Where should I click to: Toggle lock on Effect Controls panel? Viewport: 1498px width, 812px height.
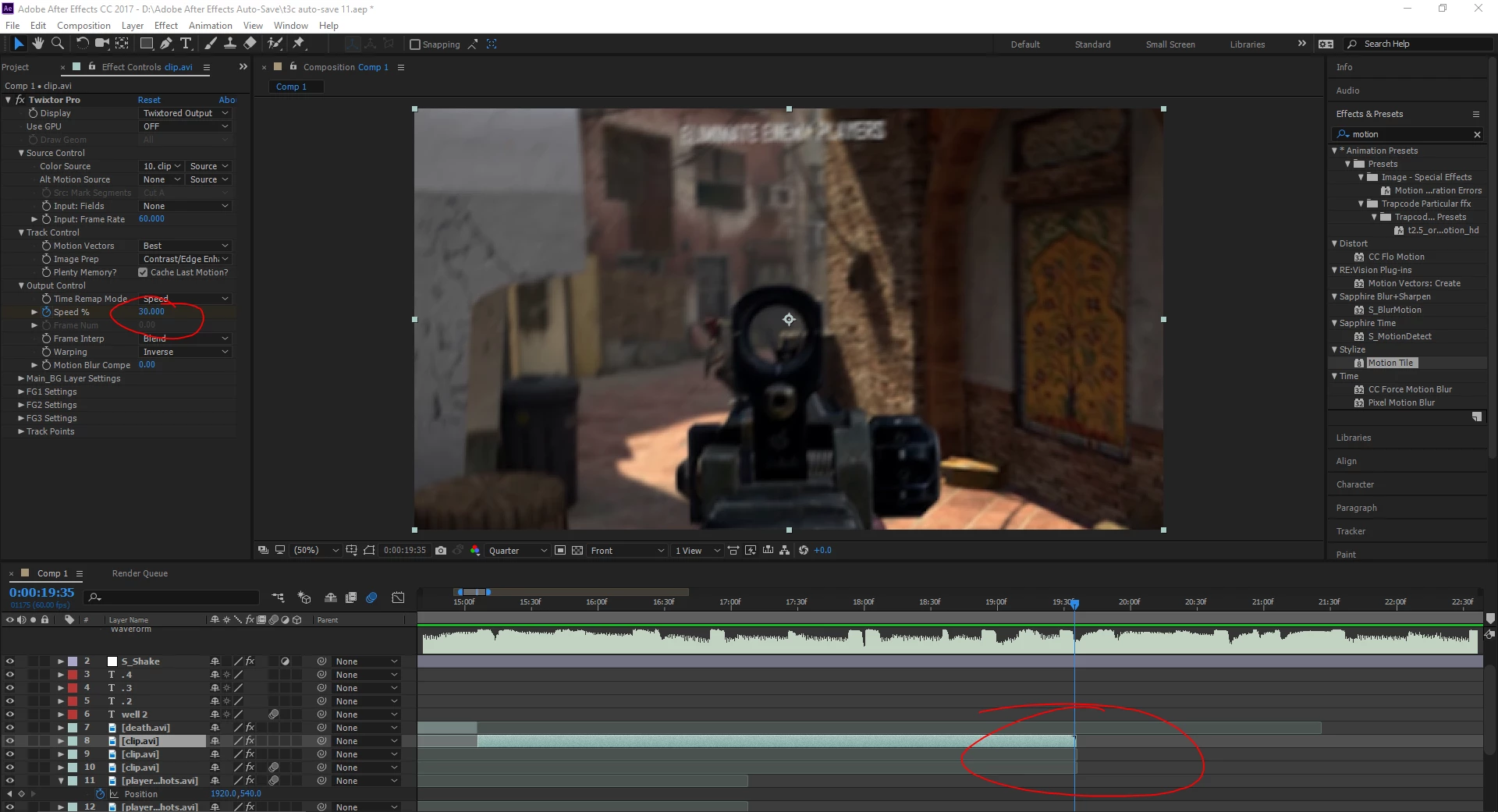92,67
